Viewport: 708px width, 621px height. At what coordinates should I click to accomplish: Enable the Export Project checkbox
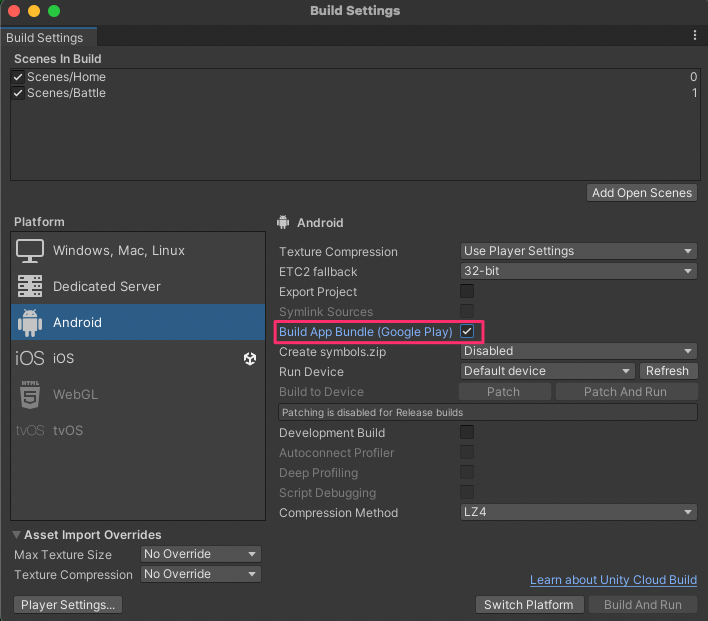pos(467,291)
